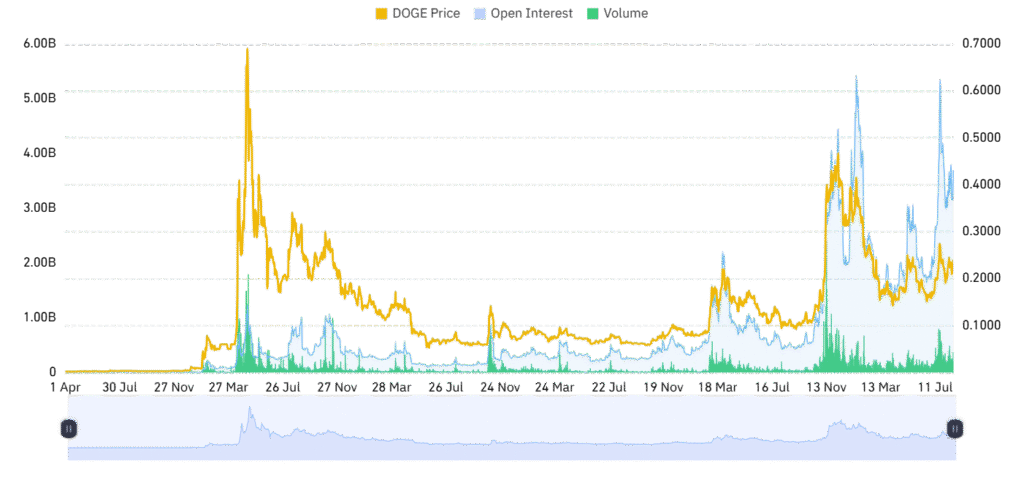Image resolution: width=1024 pixels, height=493 pixels.
Task: Click the '30 Jul' date label
Action: coord(120,387)
